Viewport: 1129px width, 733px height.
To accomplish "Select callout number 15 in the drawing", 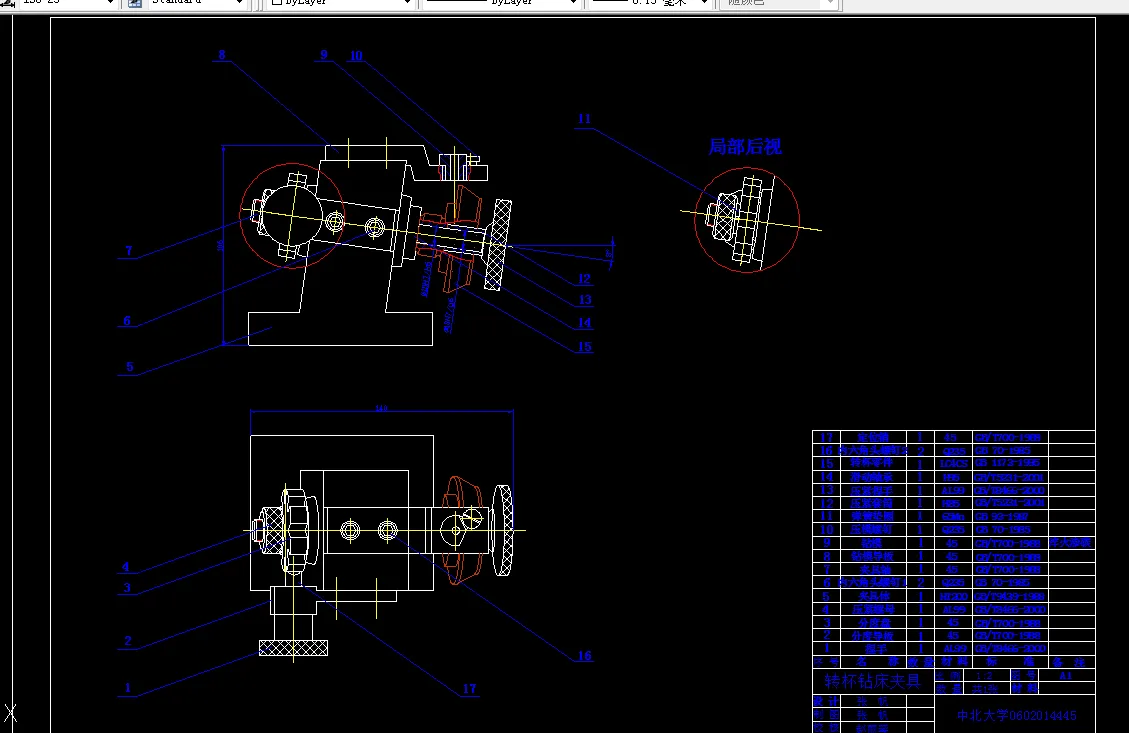I will click(x=585, y=347).
